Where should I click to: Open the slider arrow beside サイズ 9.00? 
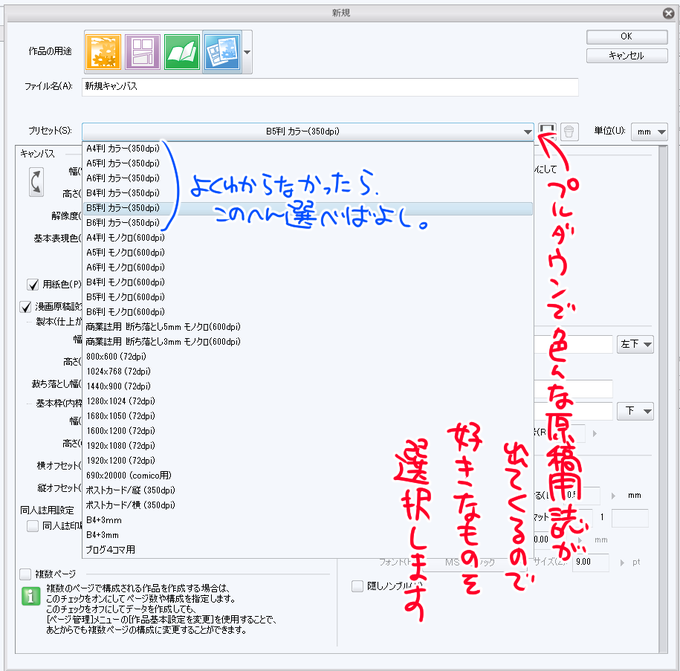pos(622,563)
